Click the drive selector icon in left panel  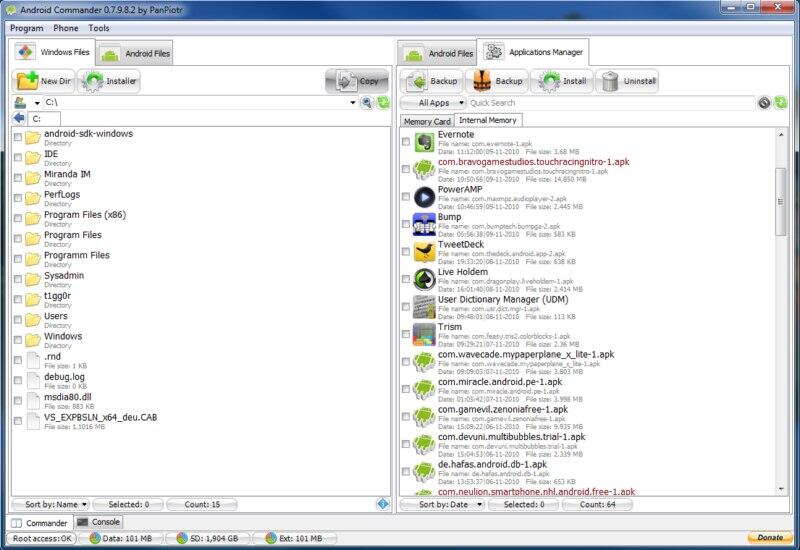[x=20, y=103]
